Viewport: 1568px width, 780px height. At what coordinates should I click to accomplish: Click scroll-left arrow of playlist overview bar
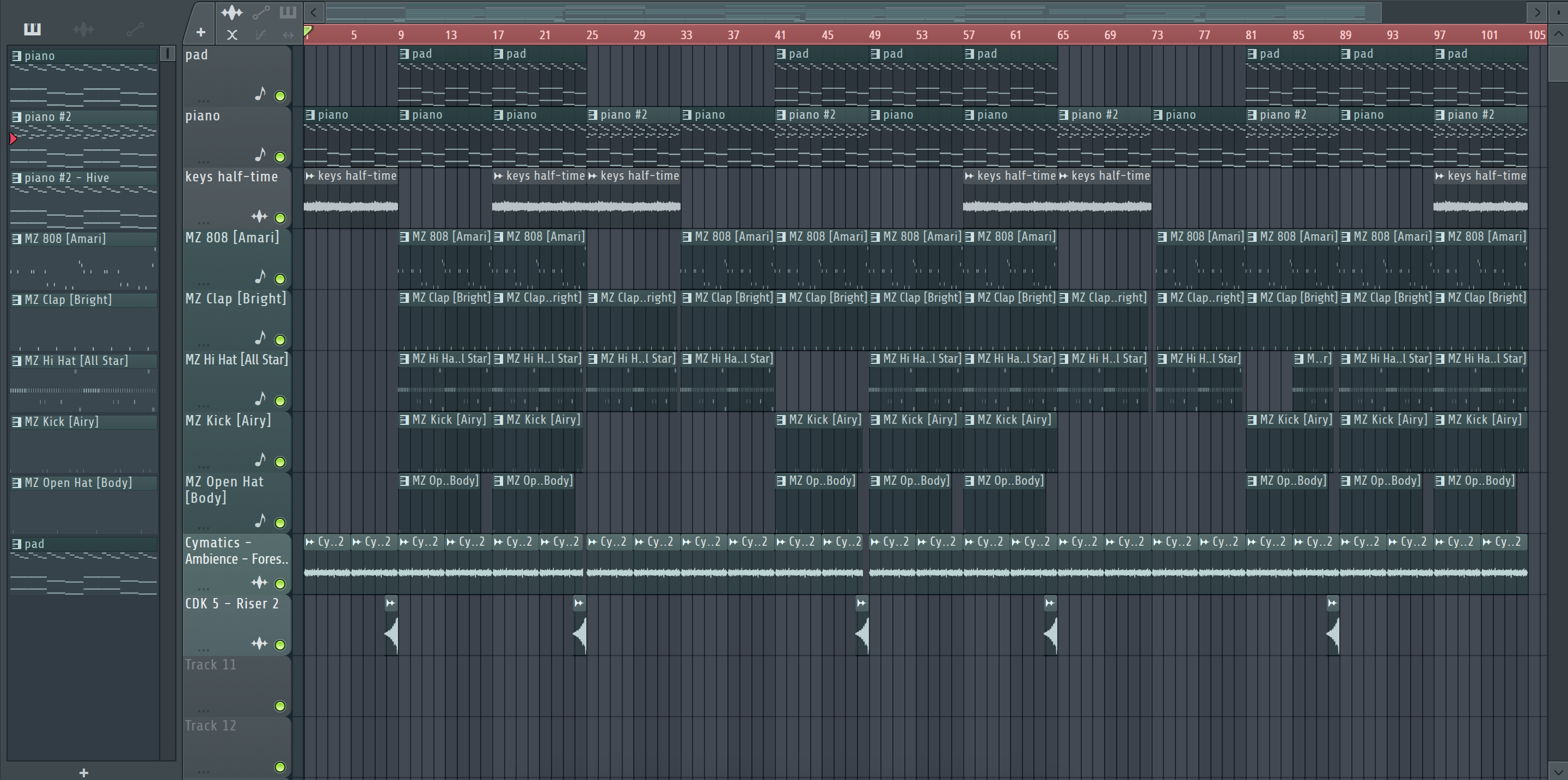tap(314, 12)
